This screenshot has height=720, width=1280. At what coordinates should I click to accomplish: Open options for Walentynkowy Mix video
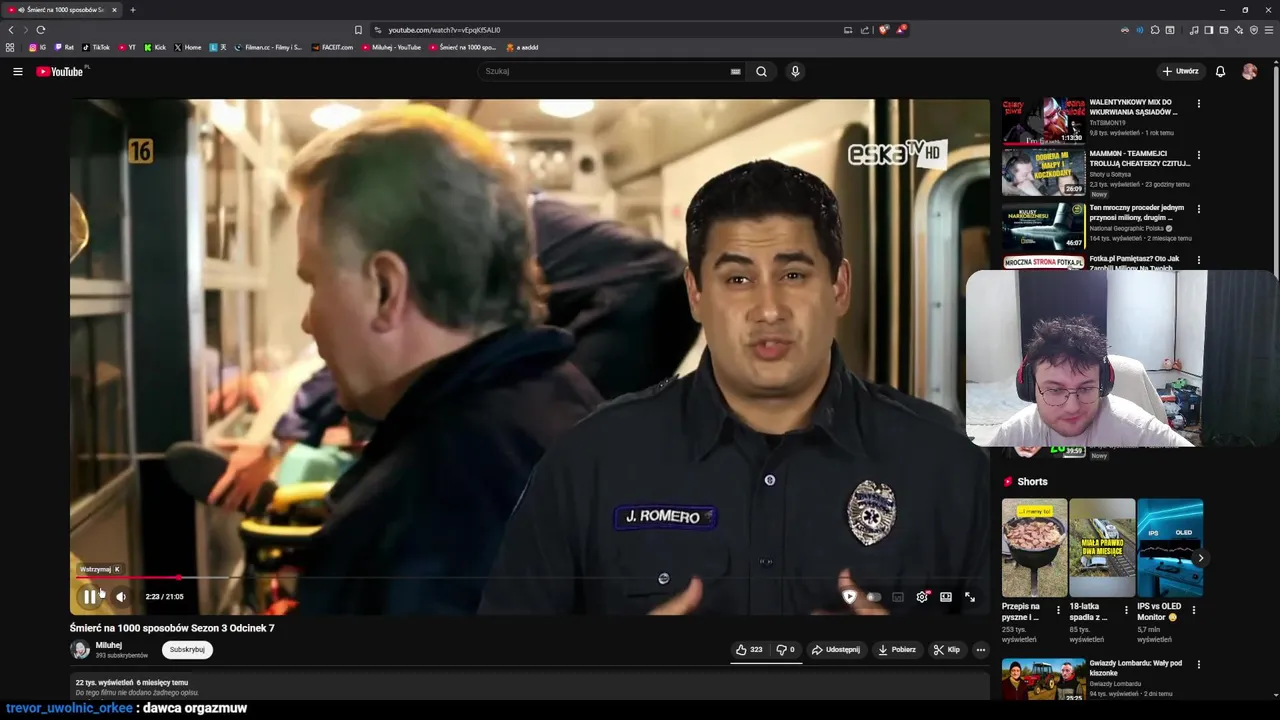click(x=1199, y=103)
